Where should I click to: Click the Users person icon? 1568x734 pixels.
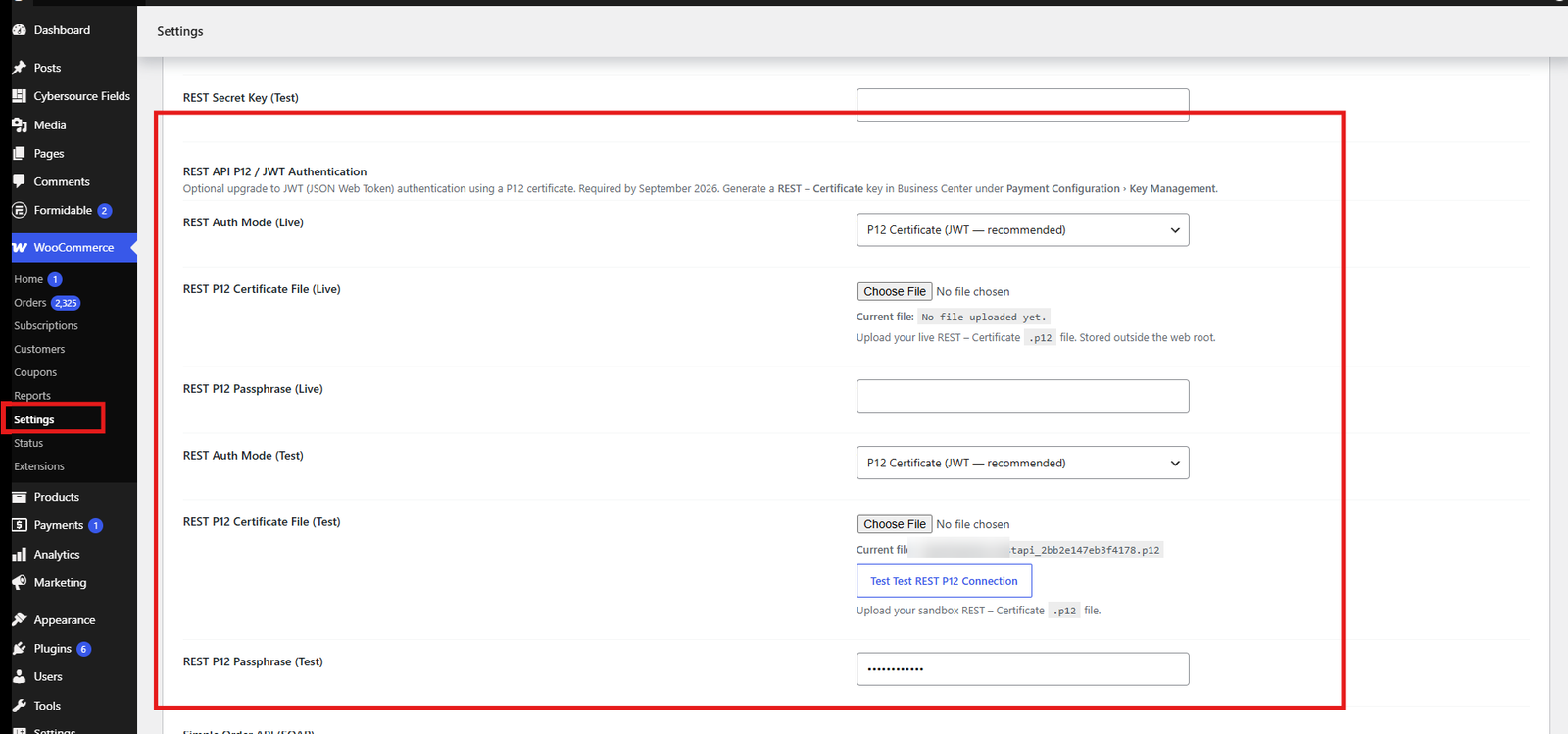(19, 677)
